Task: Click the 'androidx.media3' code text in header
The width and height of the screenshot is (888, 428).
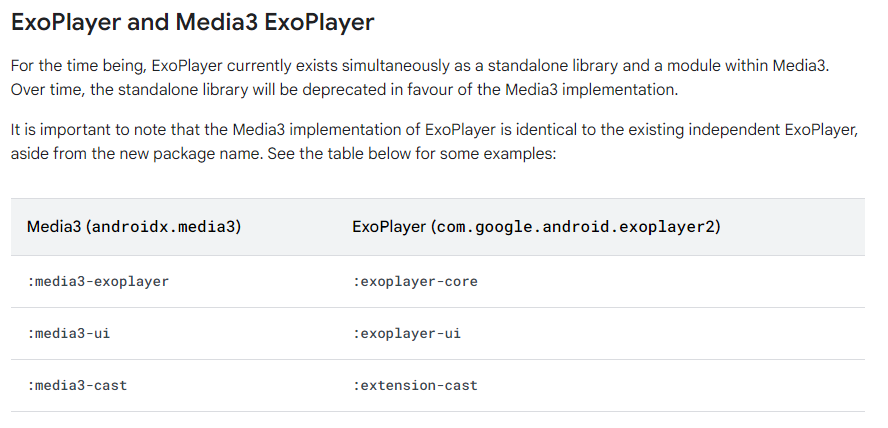Action: [x=165, y=227]
